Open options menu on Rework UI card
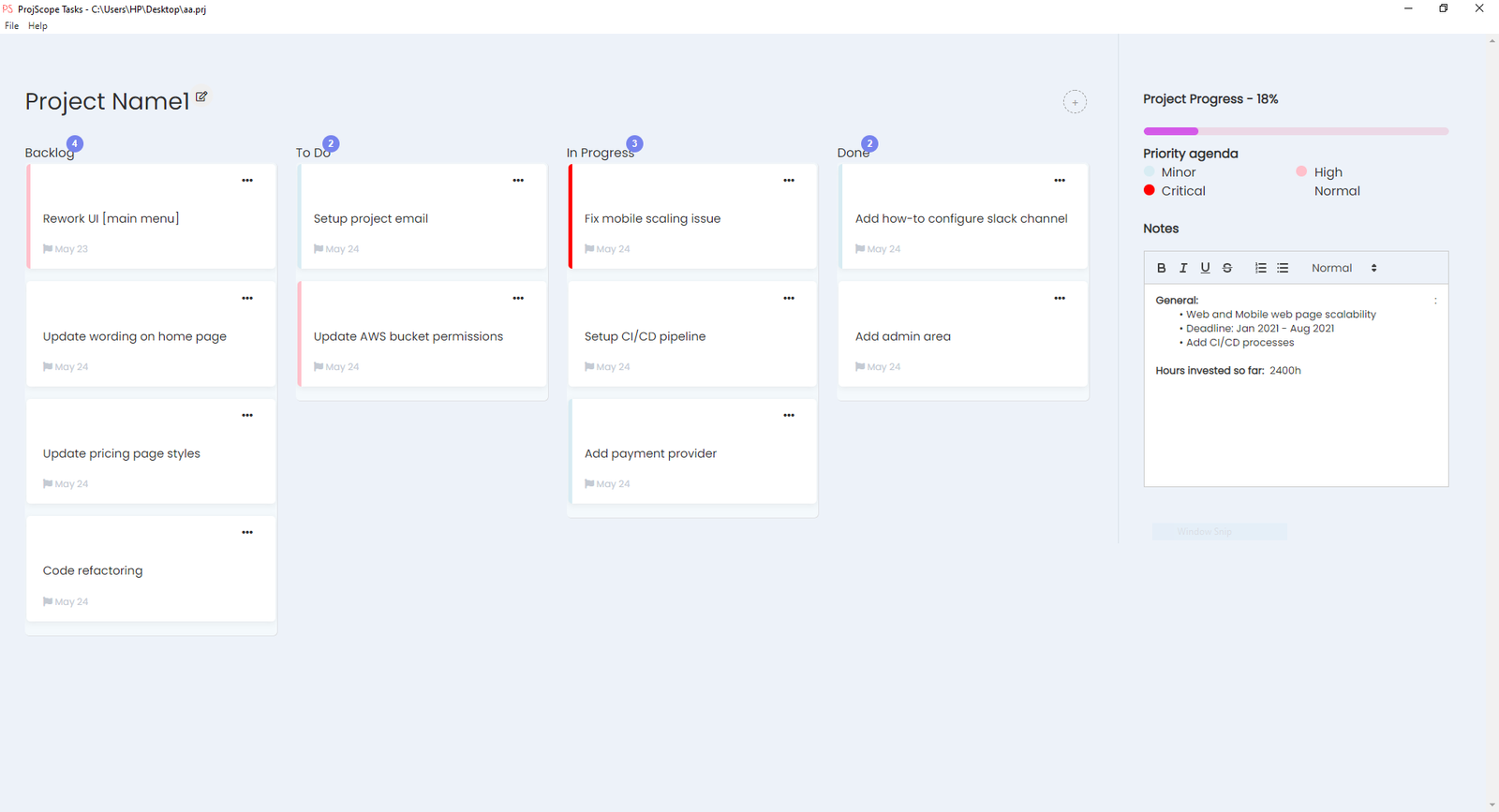 click(247, 181)
